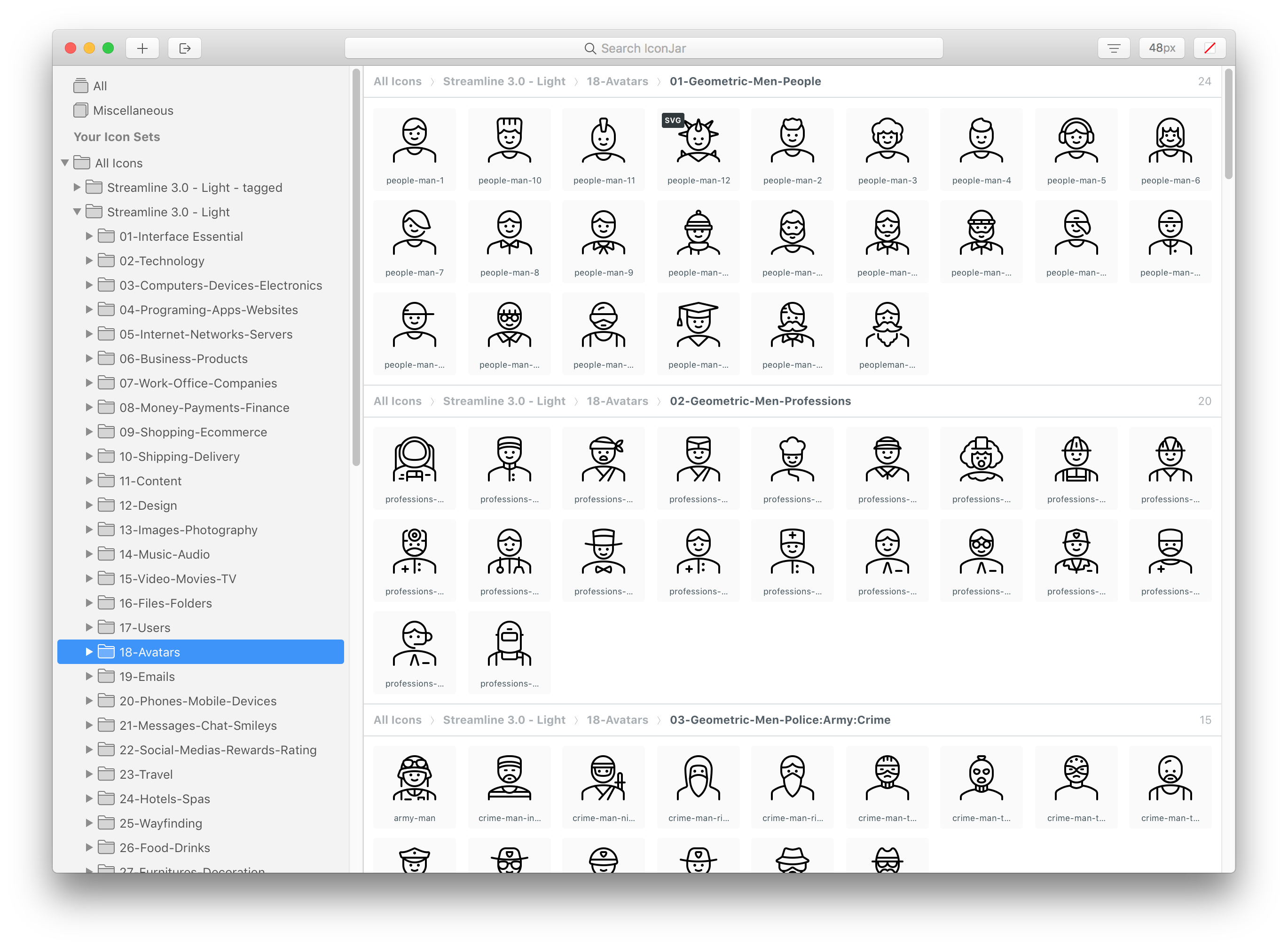Viewport: 1288px width, 948px height.
Task: Collapse the Streamline 3.0 - Light folder
Action: (x=77, y=212)
